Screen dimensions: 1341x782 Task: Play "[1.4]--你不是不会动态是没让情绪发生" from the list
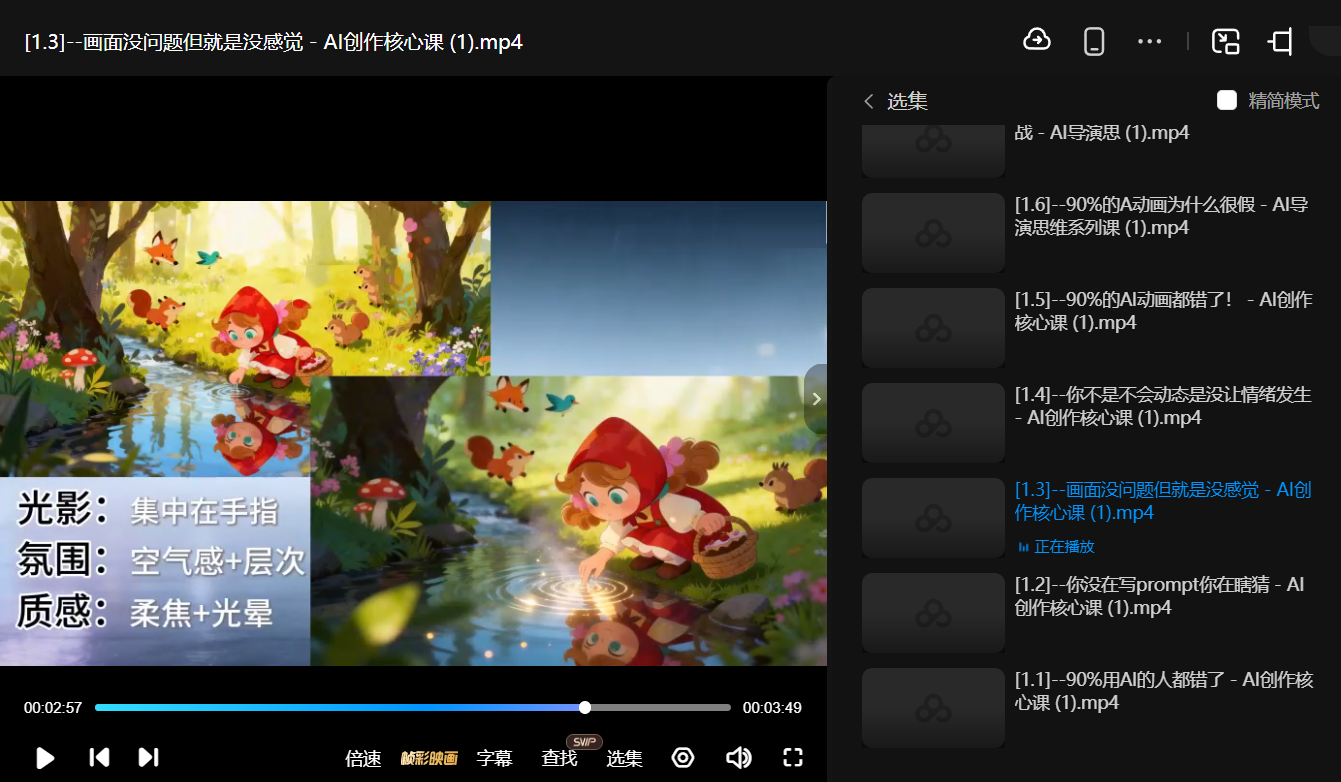click(1163, 406)
